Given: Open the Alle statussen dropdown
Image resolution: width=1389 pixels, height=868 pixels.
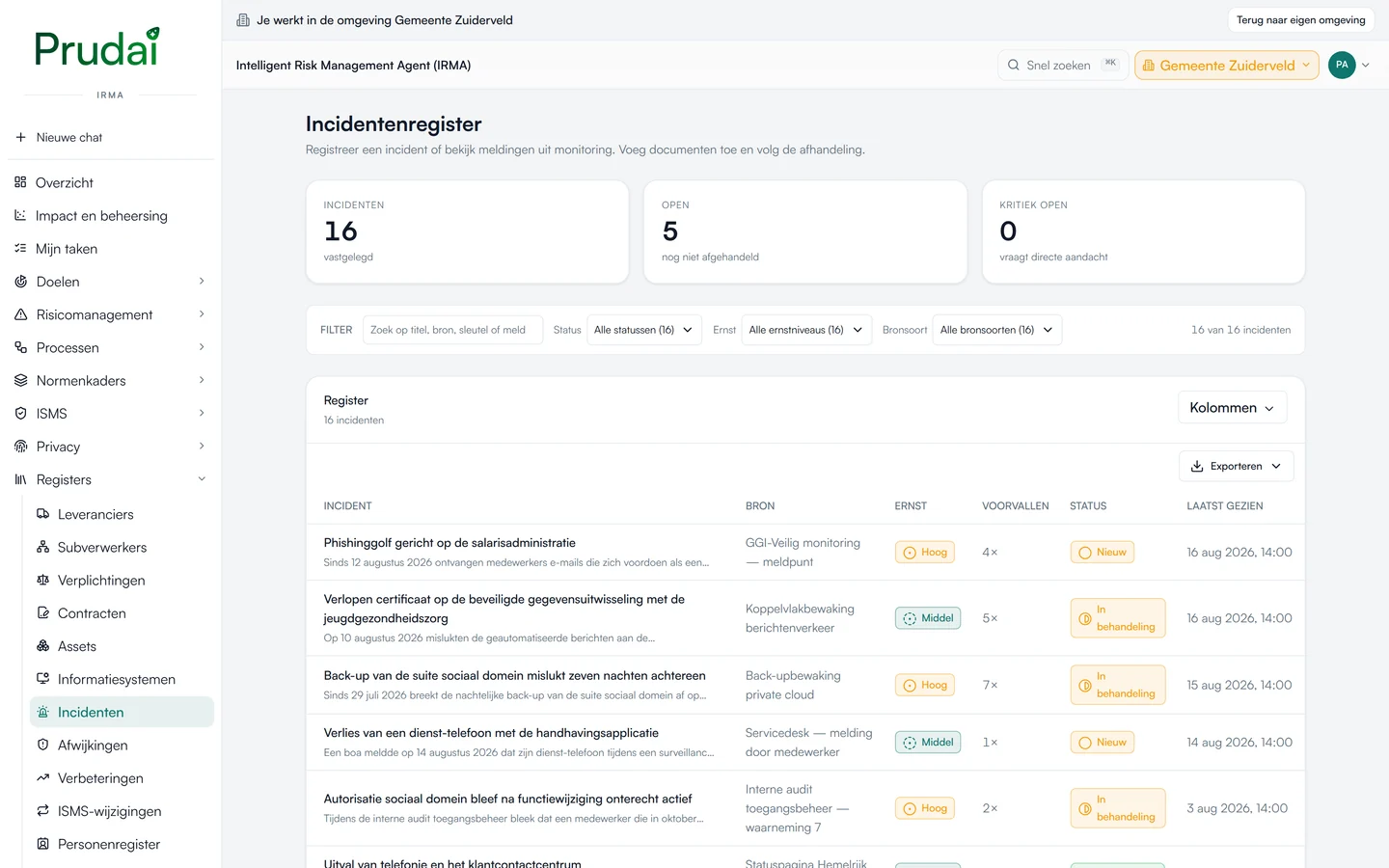Looking at the screenshot, I should (x=644, y=330).
